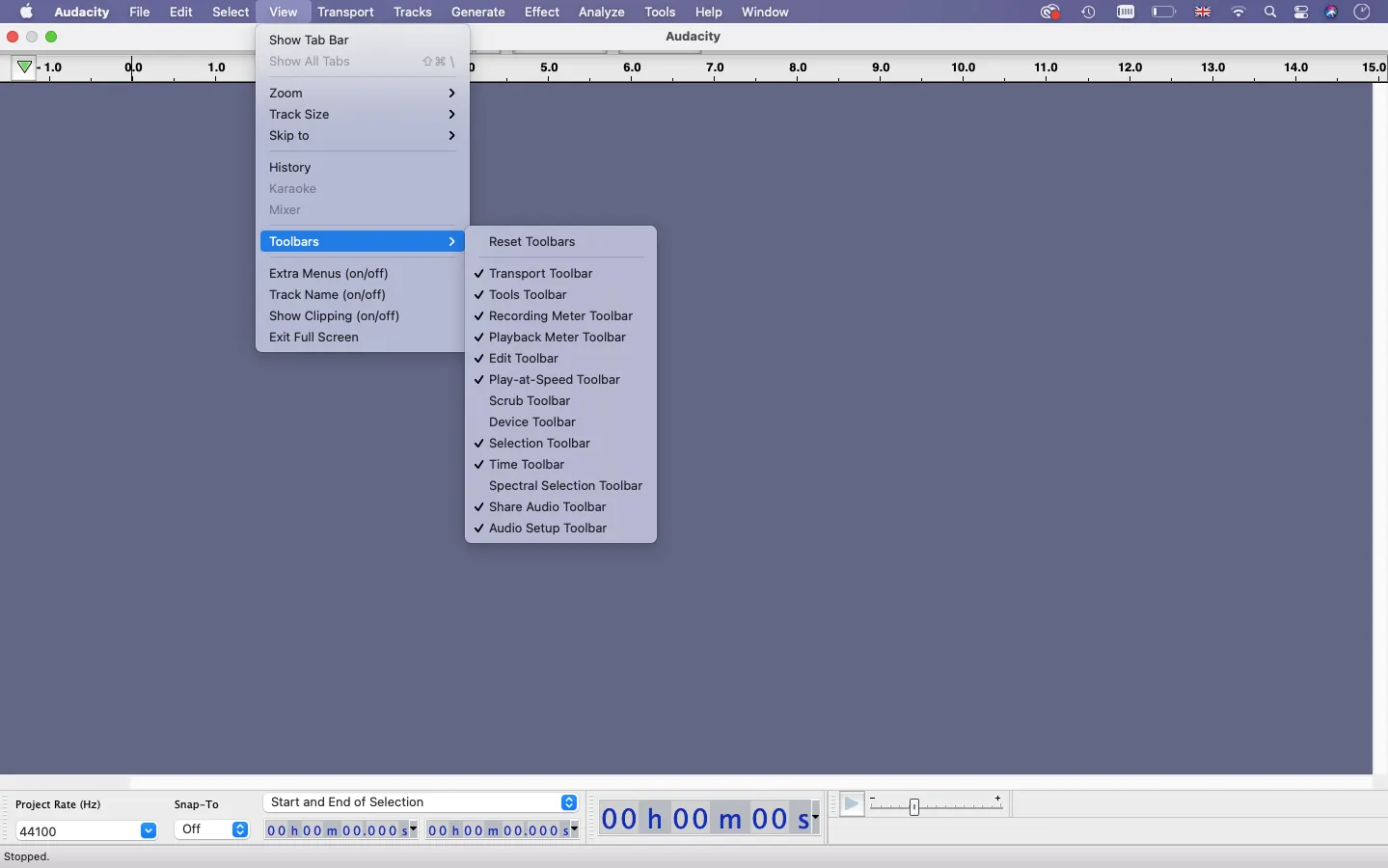Click the Audacity app menu
Screen dimensions: 1388x868
coord(82,12)
